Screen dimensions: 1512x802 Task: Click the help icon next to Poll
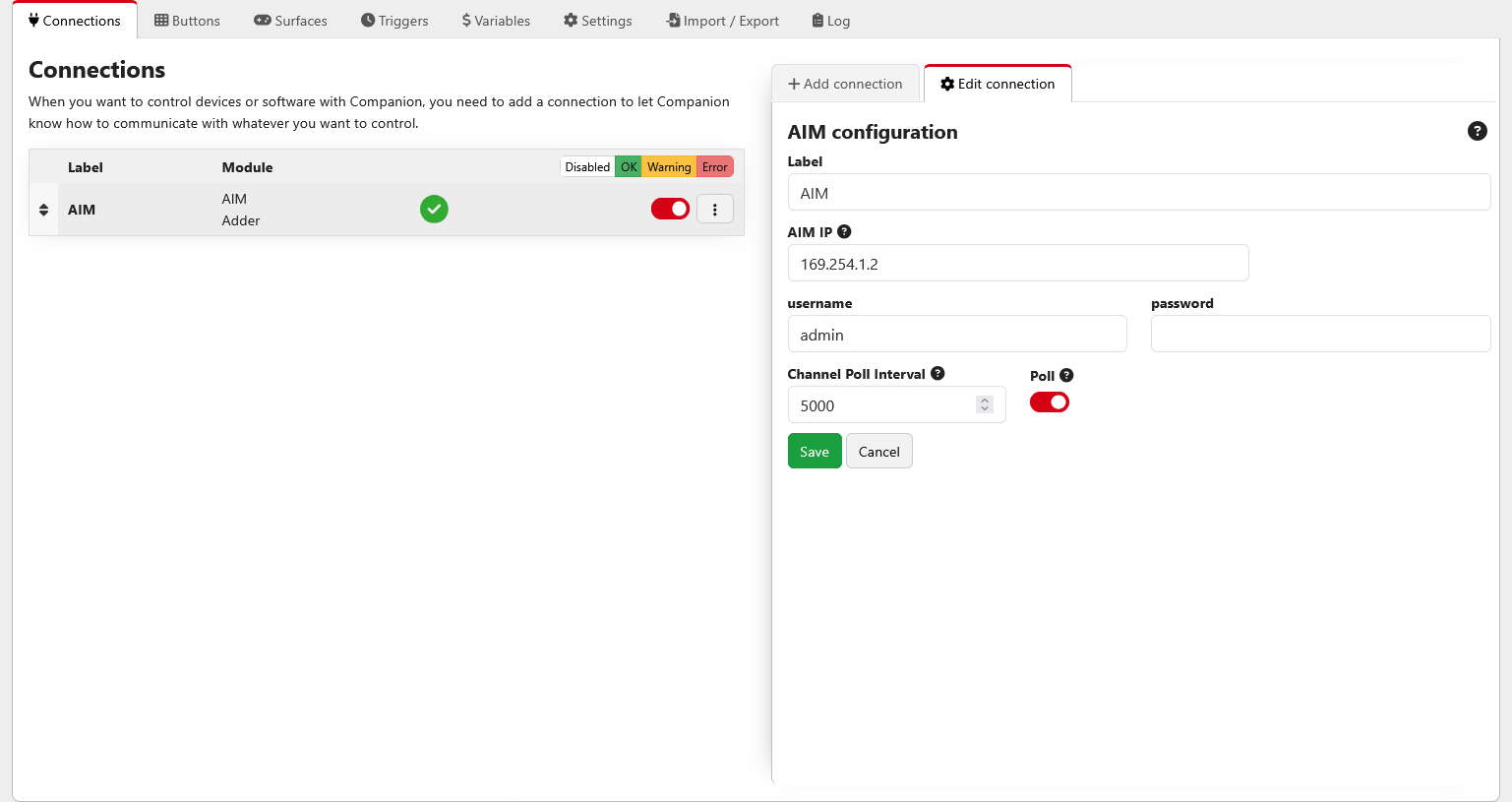[x=1066, y=376]
